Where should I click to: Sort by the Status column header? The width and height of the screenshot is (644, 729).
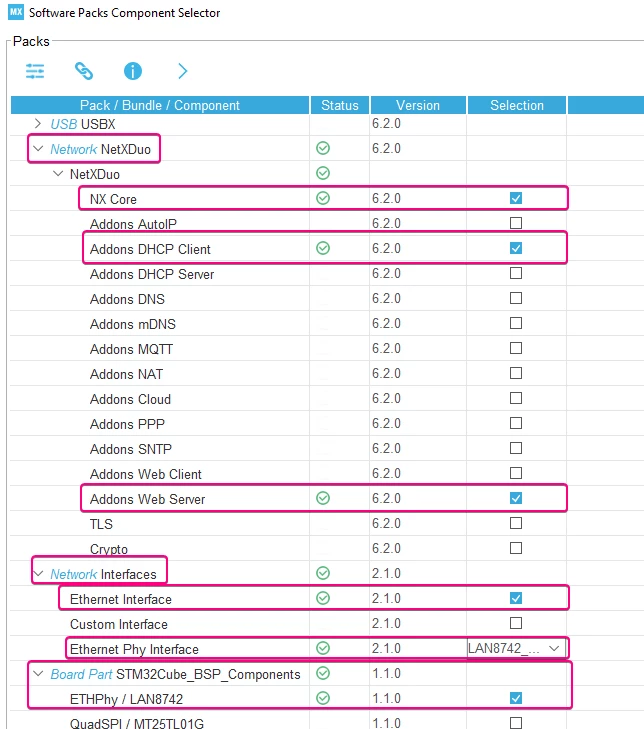340,105
